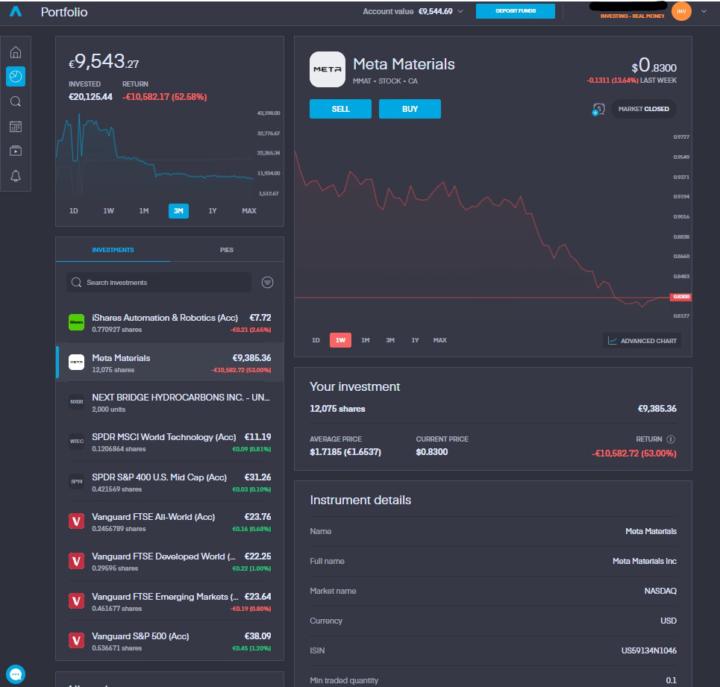The height and width of the screenshot is (687, 720).
Task: Click the Deposit Funds button
Action: coord(515,11)
